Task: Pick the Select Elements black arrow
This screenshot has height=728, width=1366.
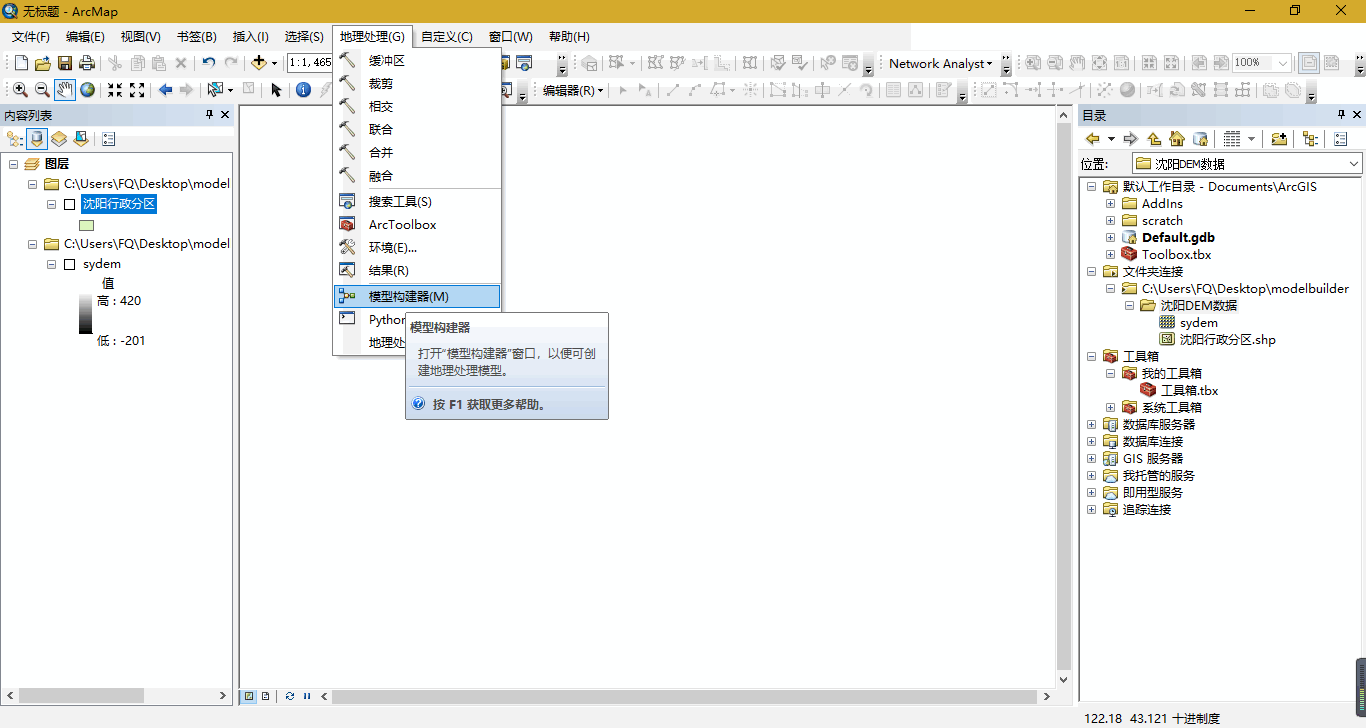Action: (277, 90)
